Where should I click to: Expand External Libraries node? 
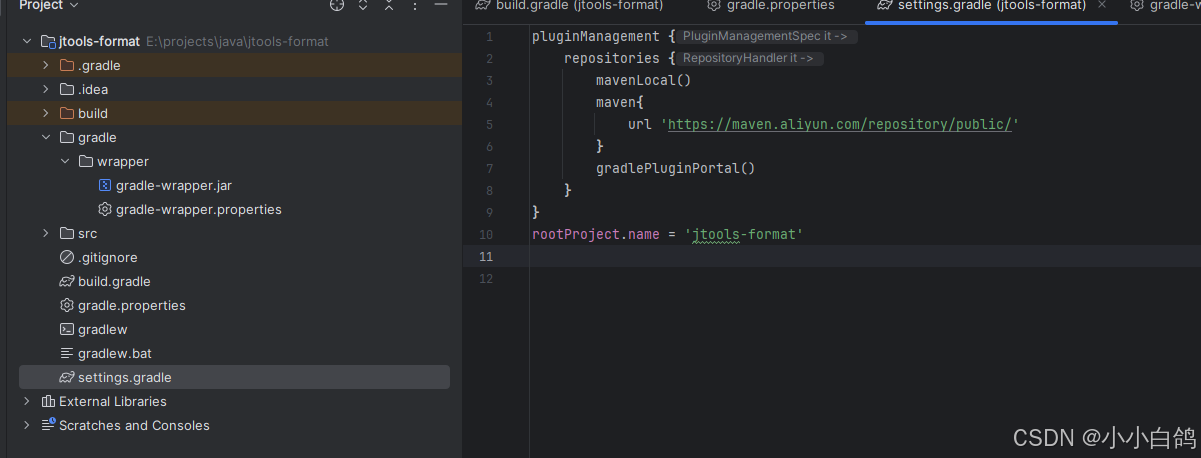27,402
